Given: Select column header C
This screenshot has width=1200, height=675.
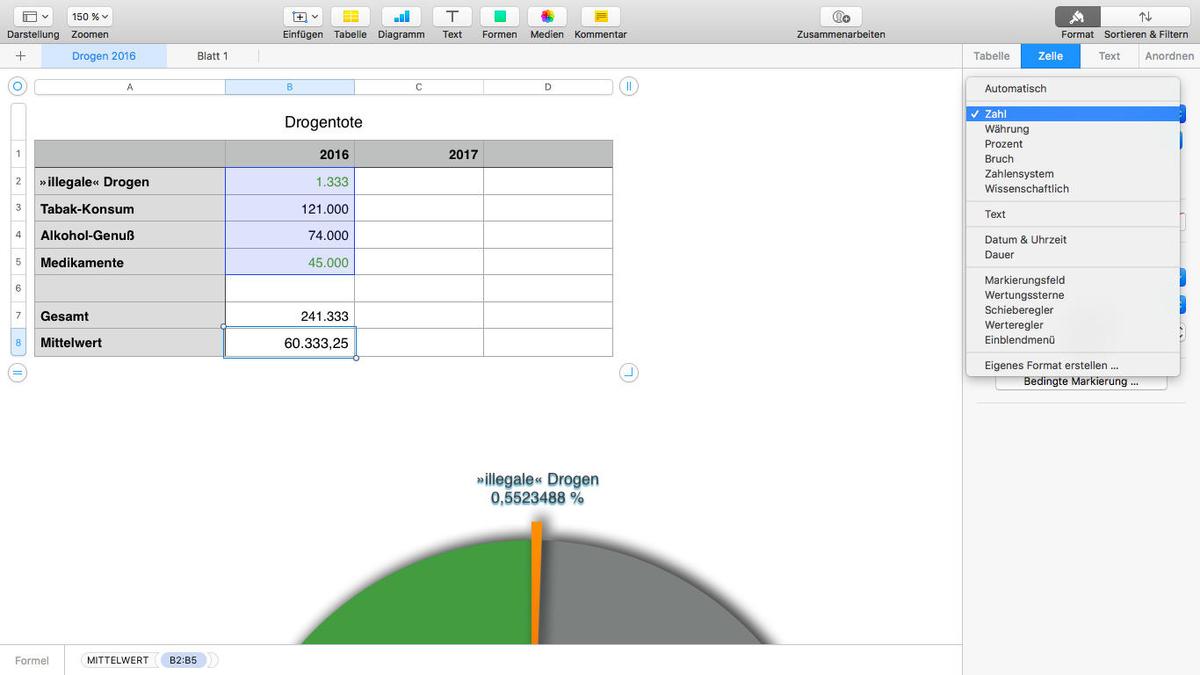Looking at the screenshot, I should 419,87.
